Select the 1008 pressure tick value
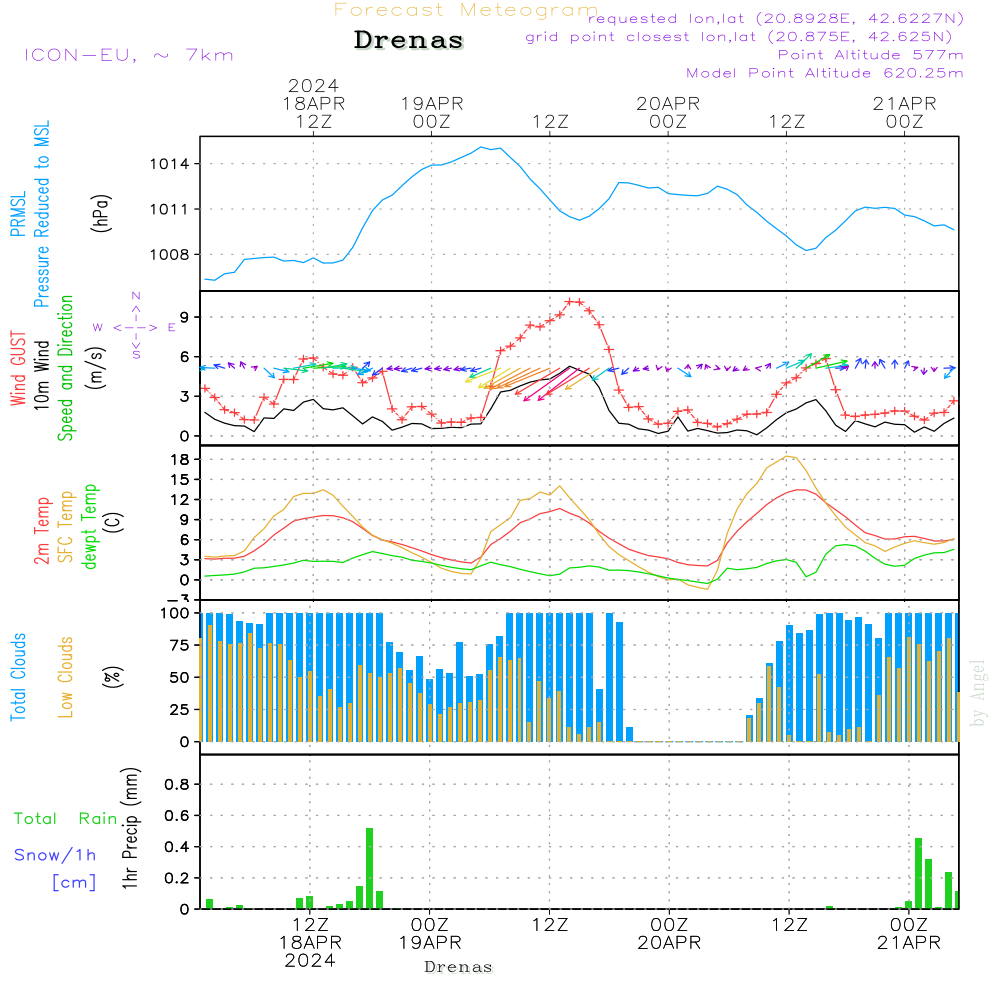This screenshot has width=1000, height=1000. click(x=170, y=255)
